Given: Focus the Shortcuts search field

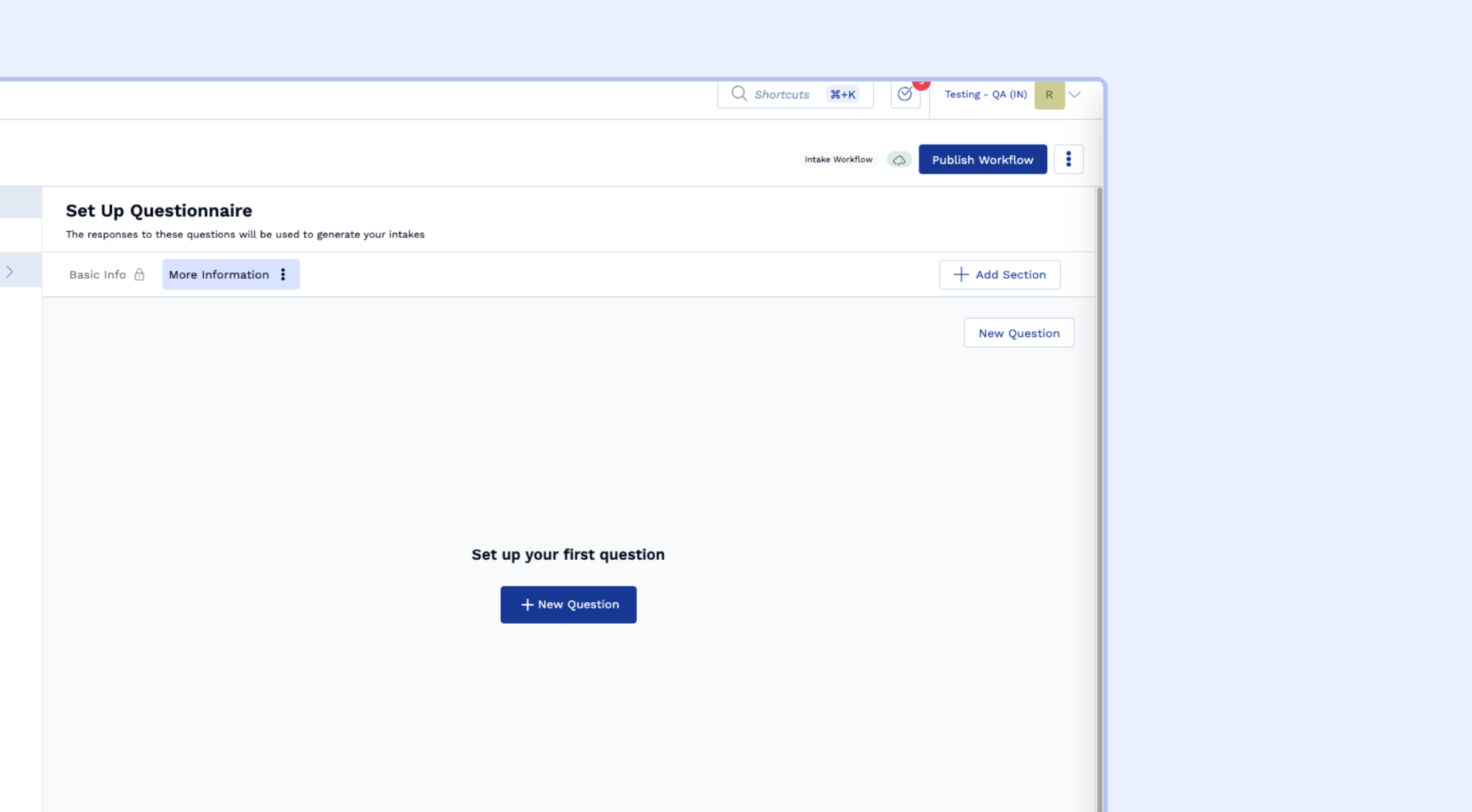Looking at the screenshot, I should [x=782, y=94].
